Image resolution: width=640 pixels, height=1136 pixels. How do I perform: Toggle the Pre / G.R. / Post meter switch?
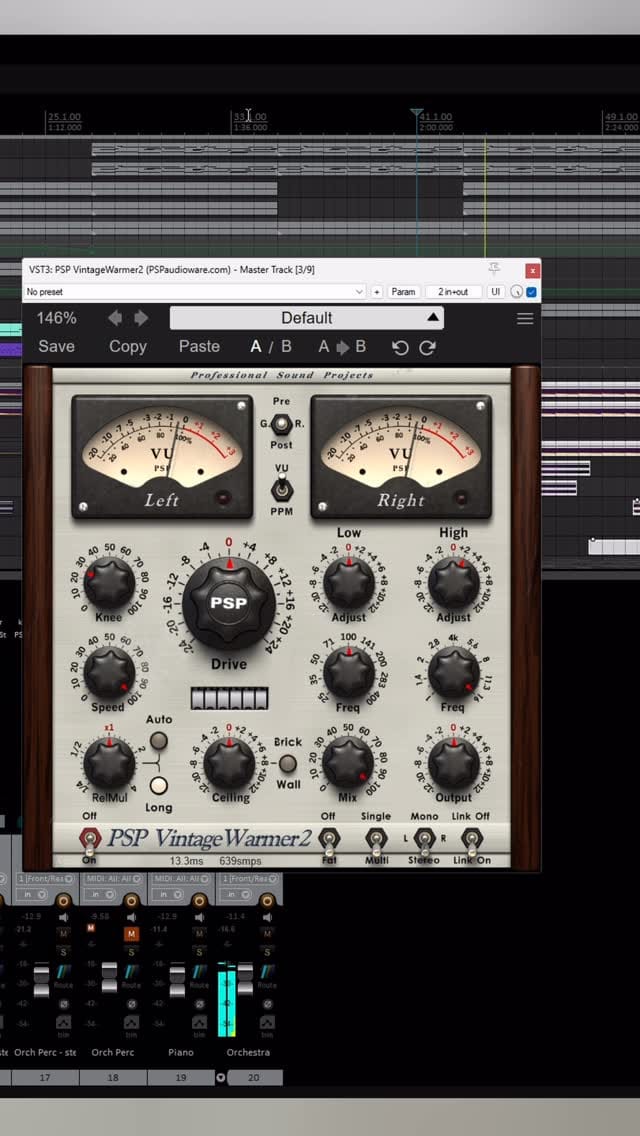pyautogui.click(x=281, y=423)
